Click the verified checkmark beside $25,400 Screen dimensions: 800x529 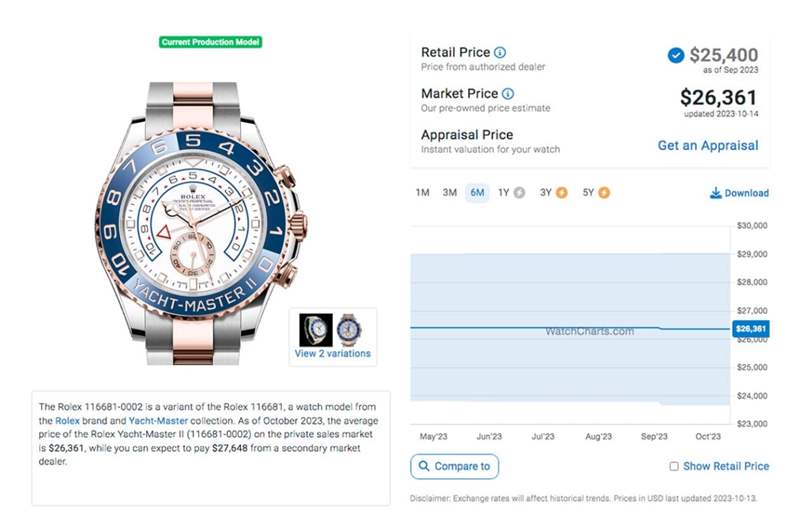coord(676,56)
